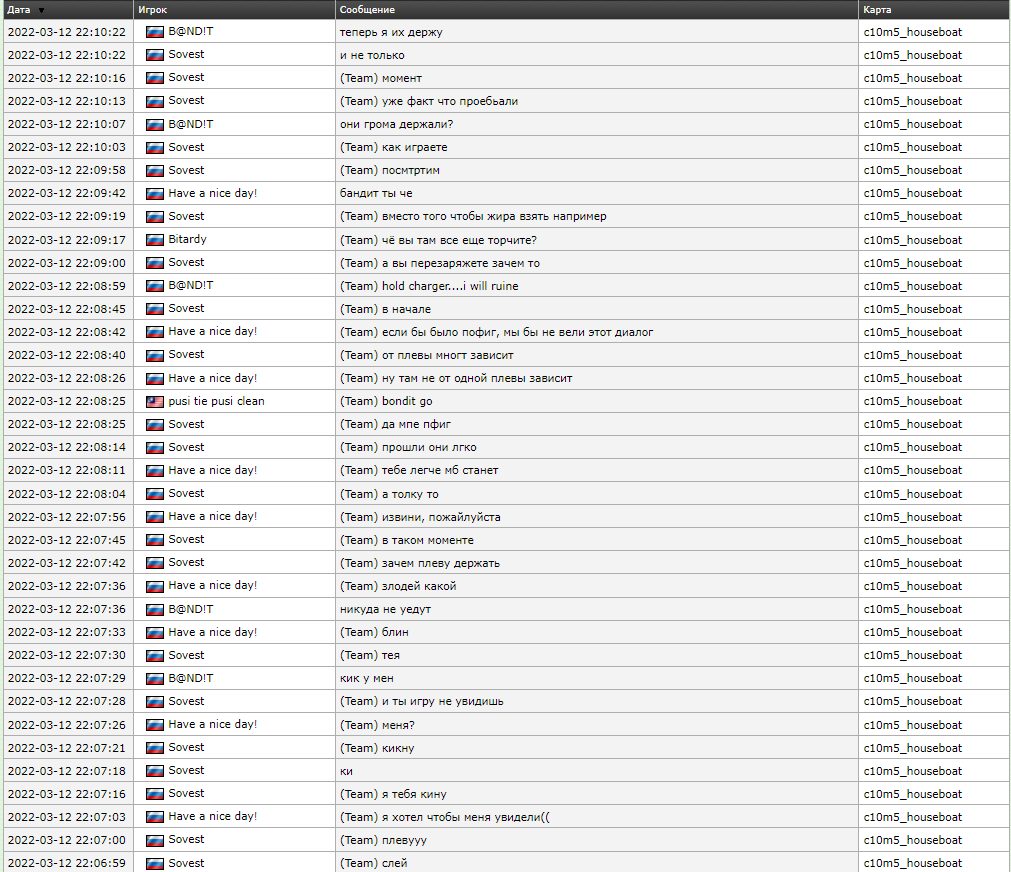Sort by the Сообщение column header
The image size is (1011, 872).
366,10
